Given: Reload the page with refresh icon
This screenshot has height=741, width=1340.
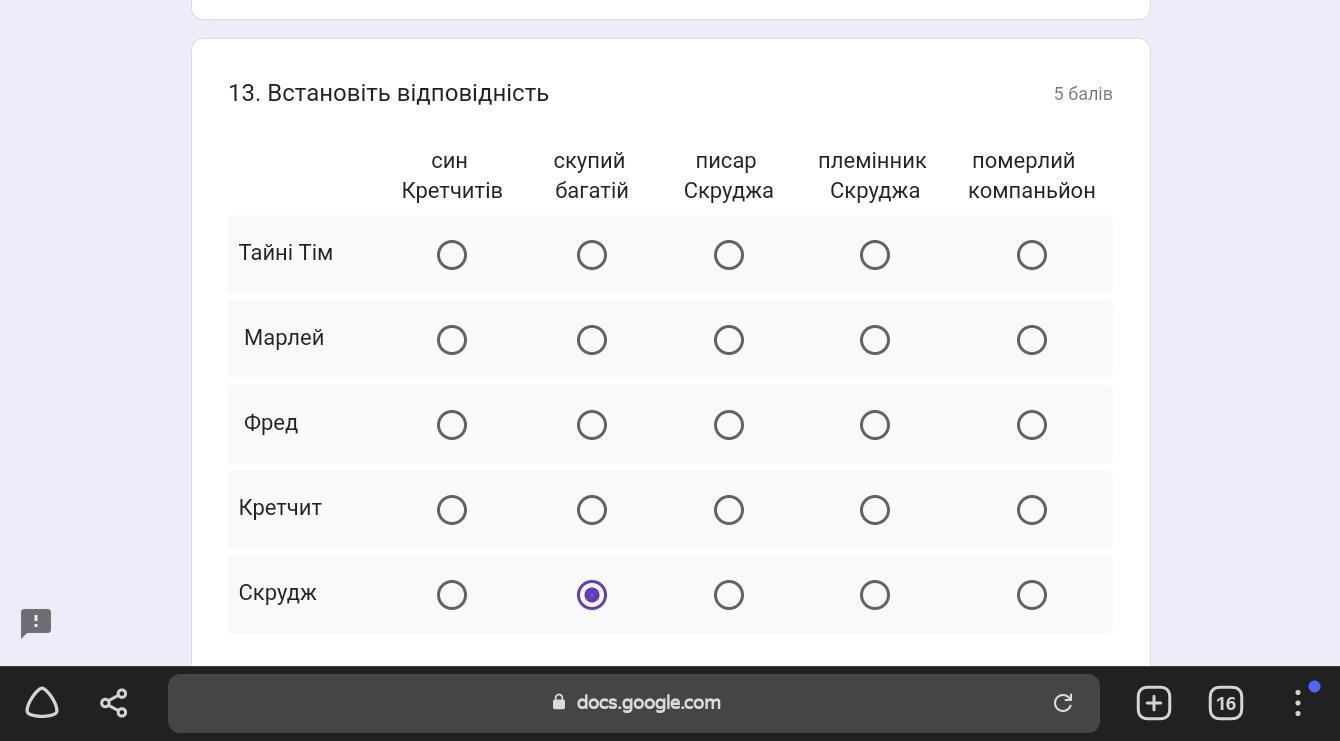Looking at the screenshot, I should [x=1063, y=703].
